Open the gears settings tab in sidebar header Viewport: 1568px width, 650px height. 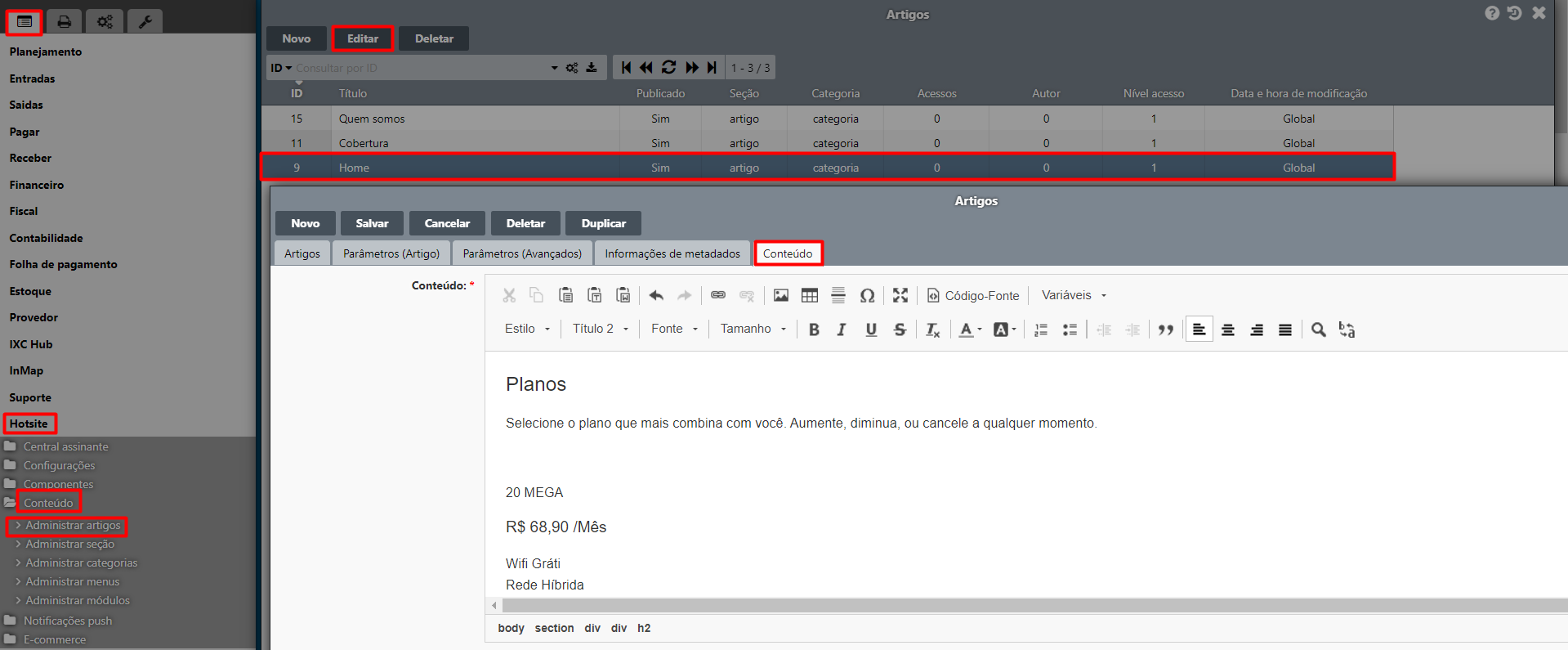pyautogui.click(x=105, y=21)
